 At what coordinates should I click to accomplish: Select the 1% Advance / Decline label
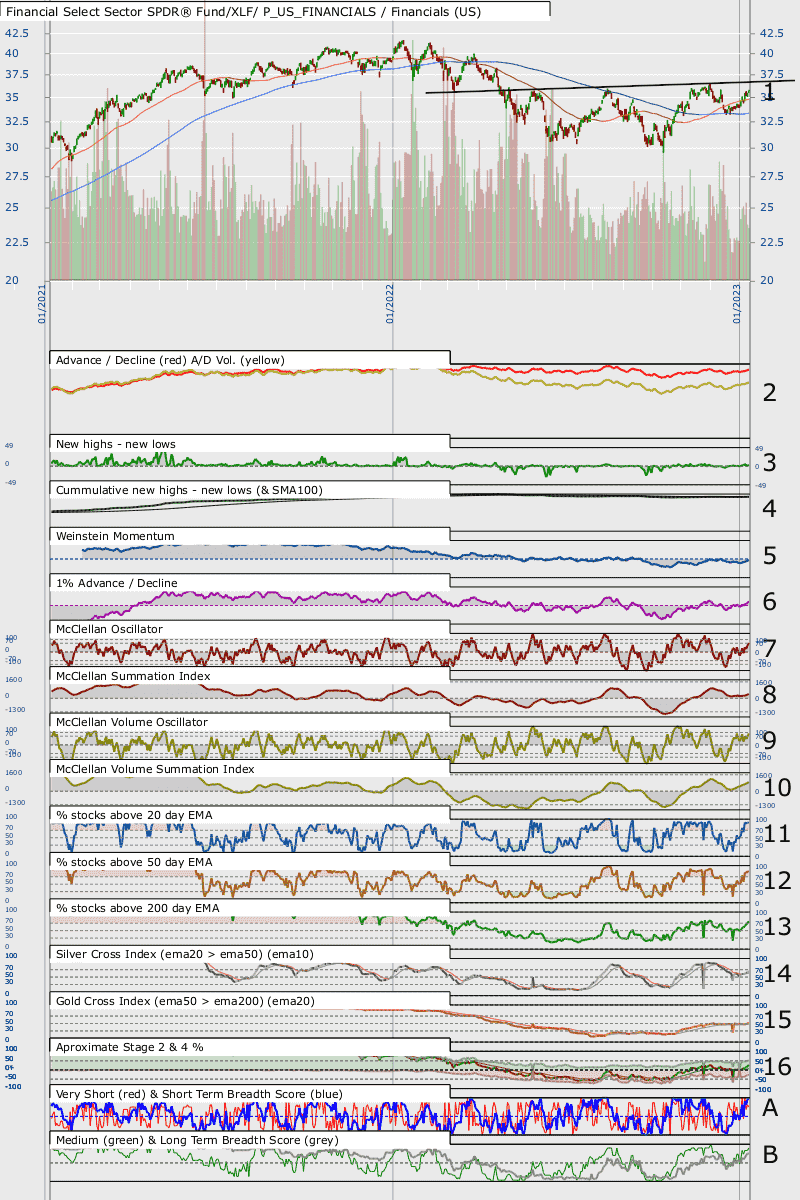click(x=117, y=582)
